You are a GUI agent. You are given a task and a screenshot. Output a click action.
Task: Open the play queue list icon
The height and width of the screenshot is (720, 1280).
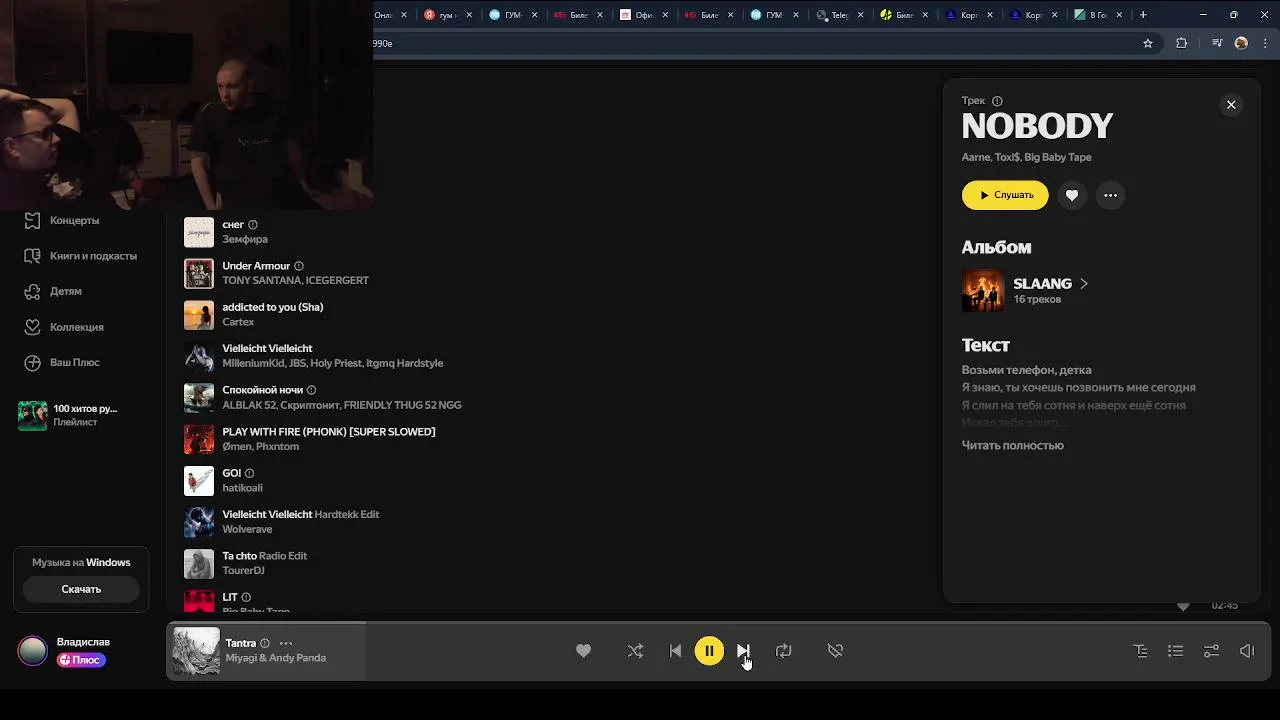[x=1176, y=651]
